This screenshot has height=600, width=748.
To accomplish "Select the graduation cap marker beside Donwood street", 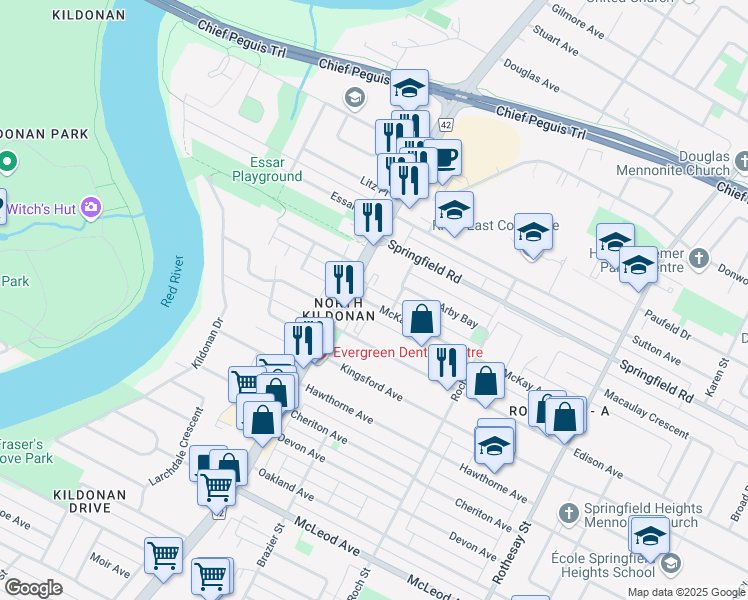I will click(638, 266).
